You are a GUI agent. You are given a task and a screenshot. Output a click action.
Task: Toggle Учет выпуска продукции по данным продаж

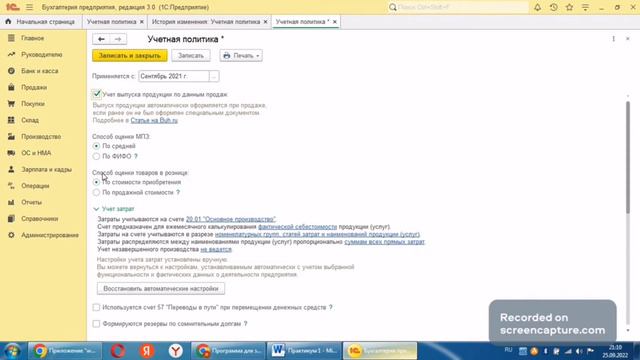[96, 94]
